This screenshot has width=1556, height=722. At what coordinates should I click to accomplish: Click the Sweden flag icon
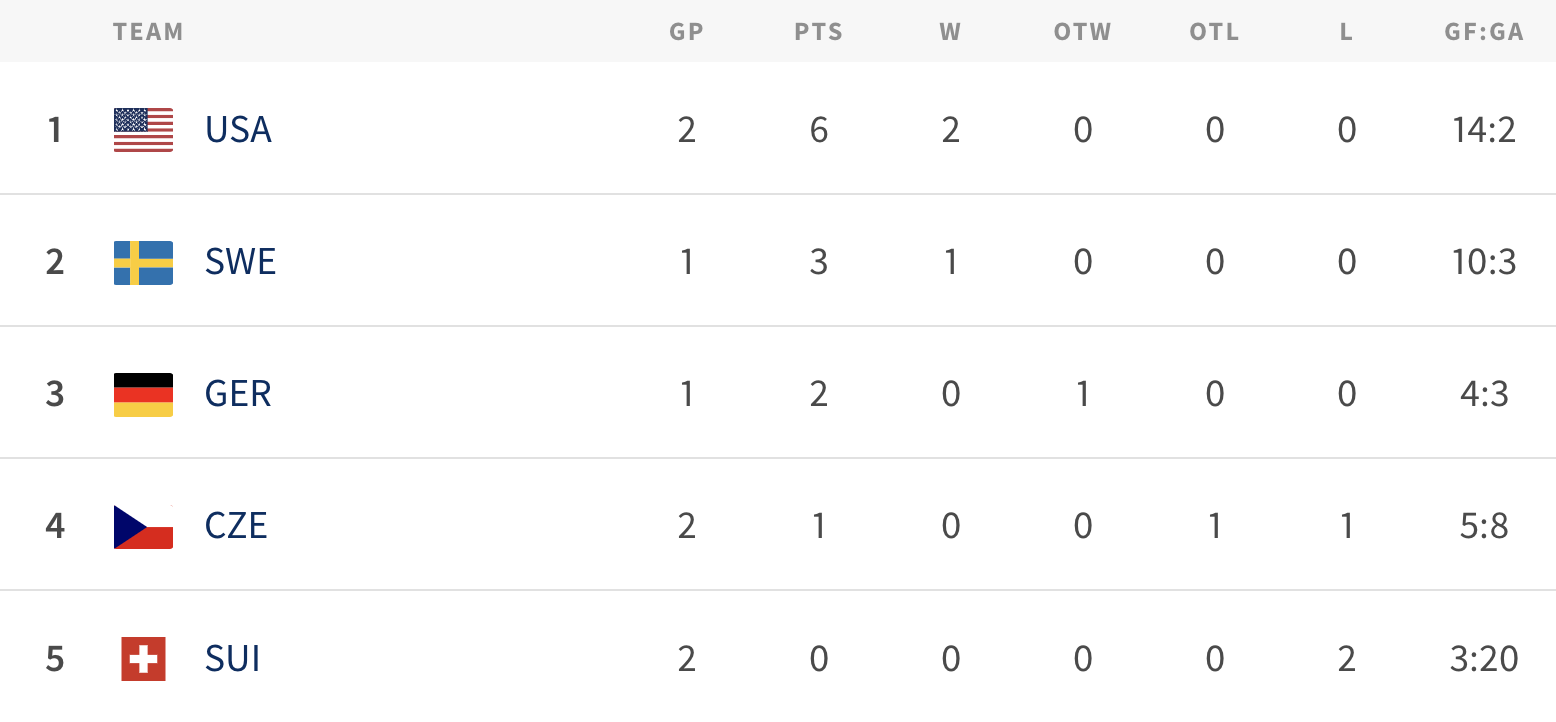143,262
